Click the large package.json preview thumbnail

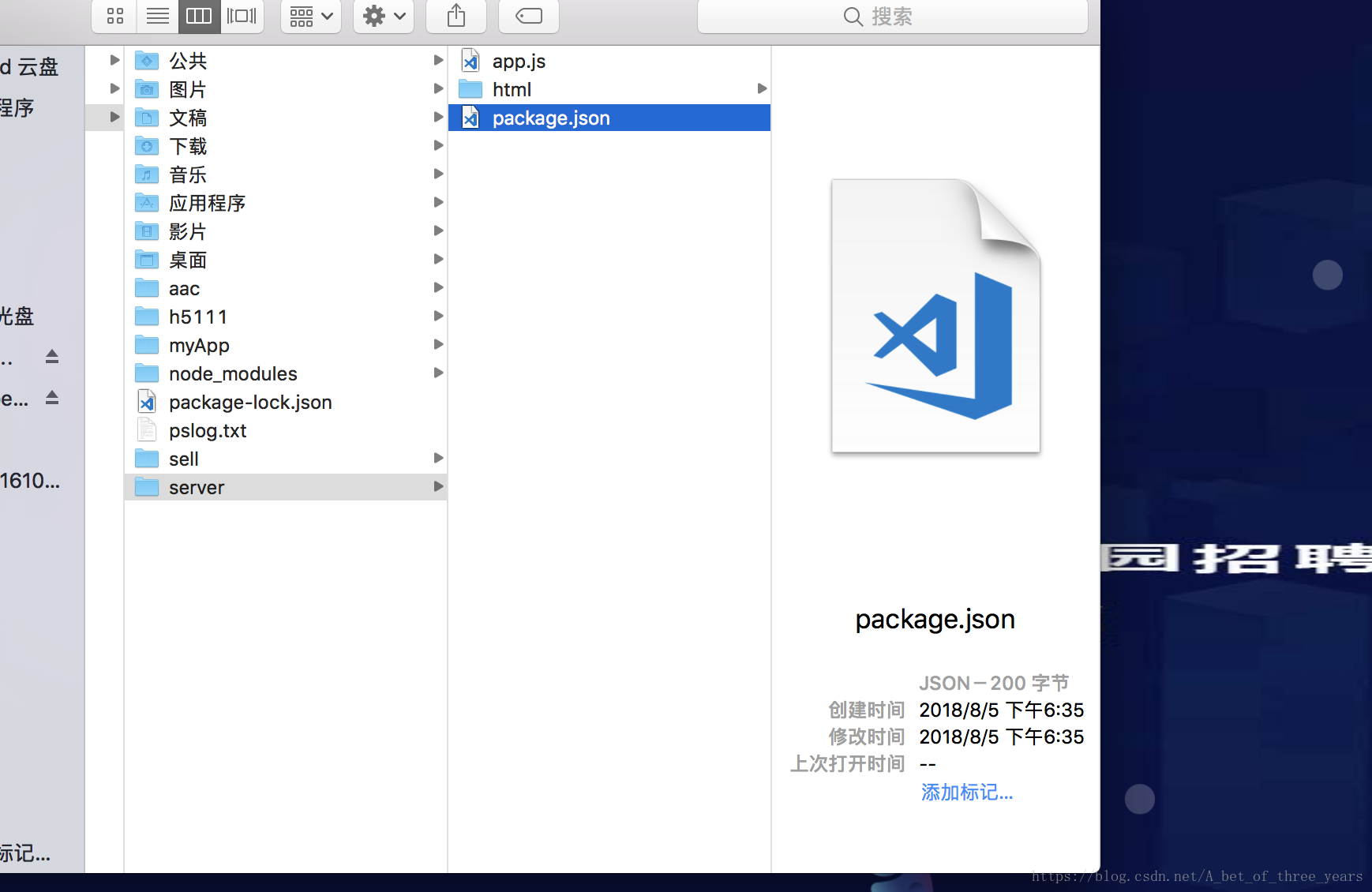936,316
